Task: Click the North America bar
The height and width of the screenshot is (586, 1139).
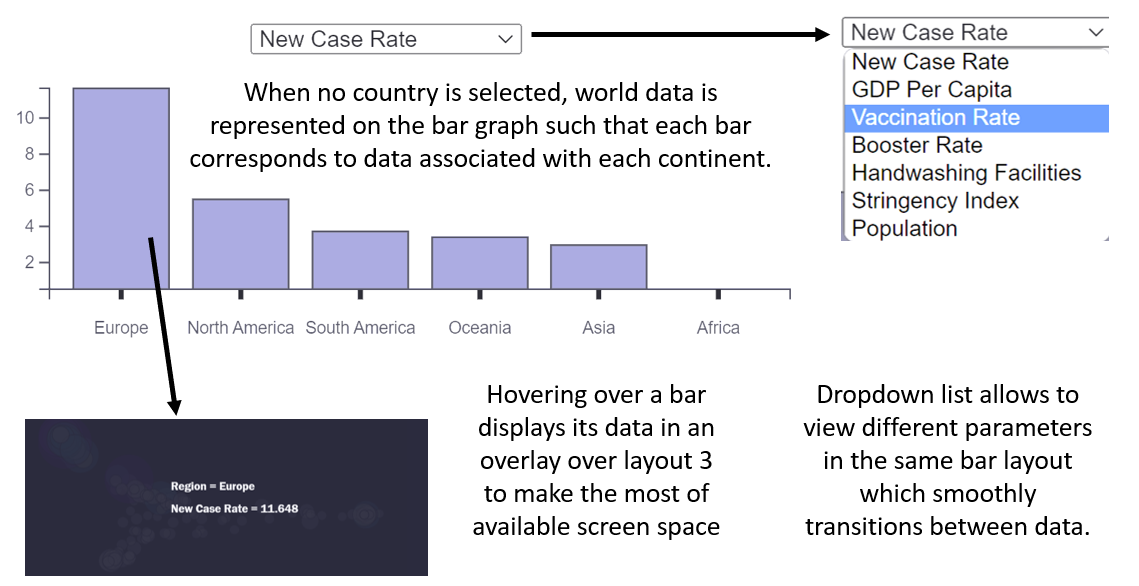Action: (x=240, y=244)
